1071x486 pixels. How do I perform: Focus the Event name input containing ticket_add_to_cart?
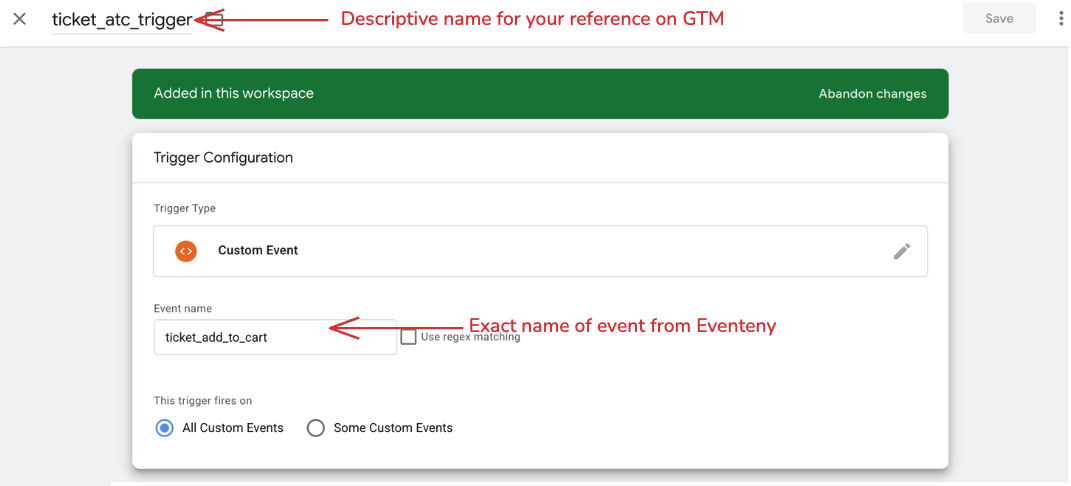275,337
